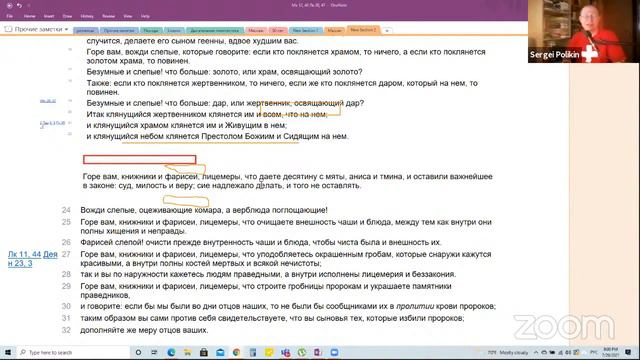
Task: Open the Windows Start menu
Action: [8, 352]
